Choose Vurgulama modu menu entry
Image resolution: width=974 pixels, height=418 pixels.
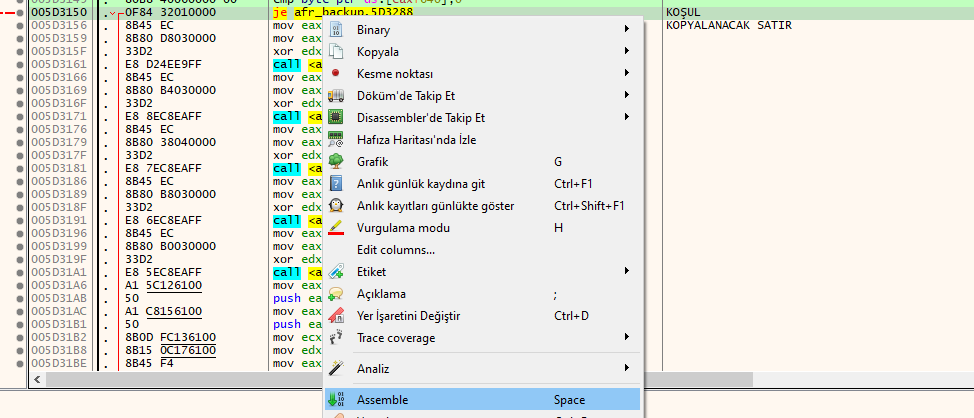[482, 228]
